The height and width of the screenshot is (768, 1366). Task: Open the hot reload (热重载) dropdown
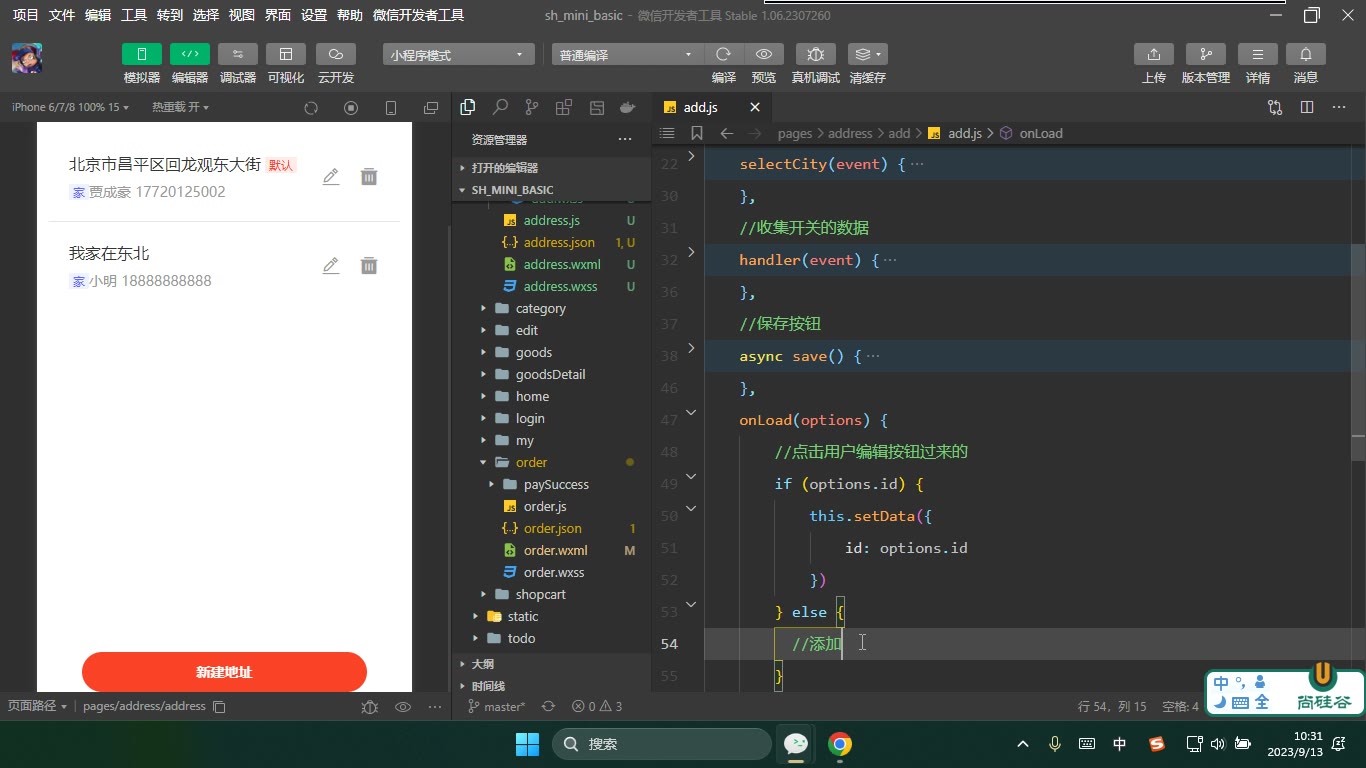coord(181,107)
